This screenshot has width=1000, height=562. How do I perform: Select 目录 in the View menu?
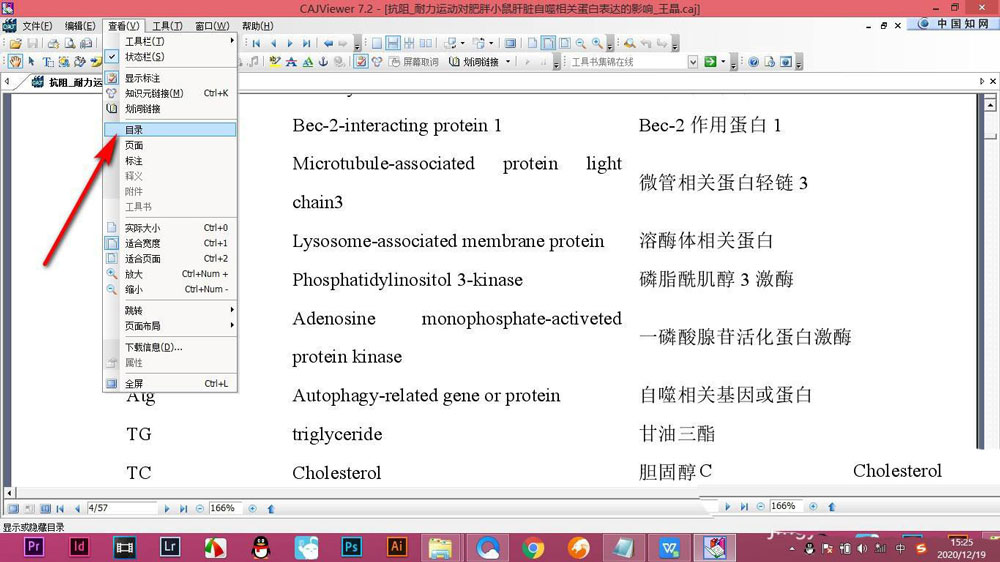(170, 129)
